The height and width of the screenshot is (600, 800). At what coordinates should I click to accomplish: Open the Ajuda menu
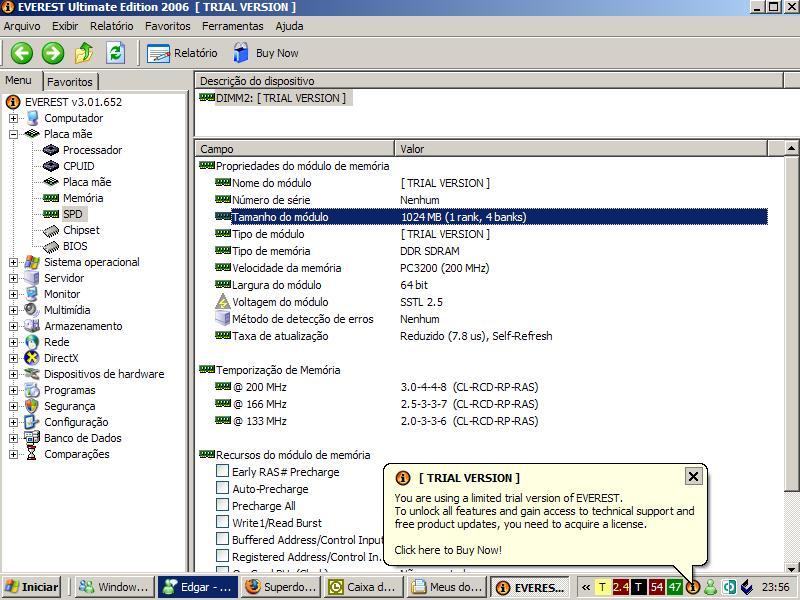tap(289, 26)
